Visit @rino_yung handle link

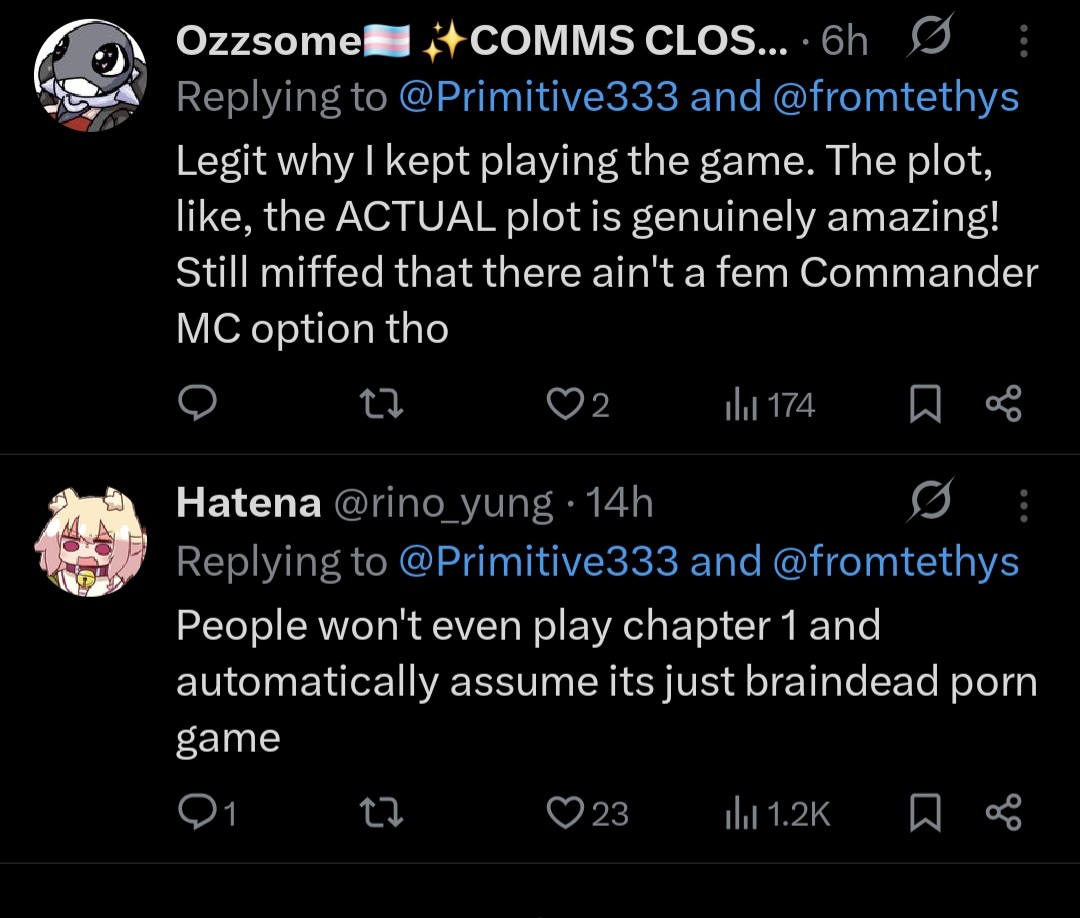coord(442,504)
